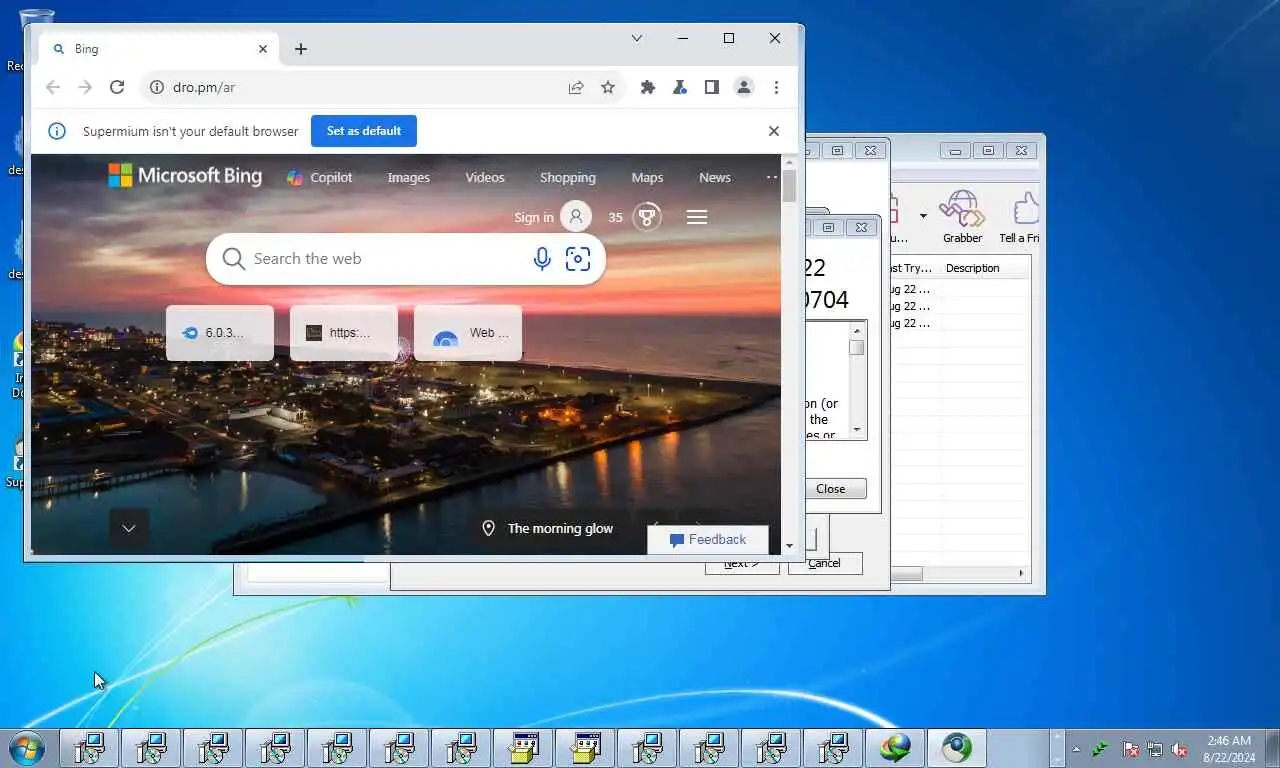1280x768 pixels.
Task: Open the browser three-dot menu
Action: (x=776, y=87)
